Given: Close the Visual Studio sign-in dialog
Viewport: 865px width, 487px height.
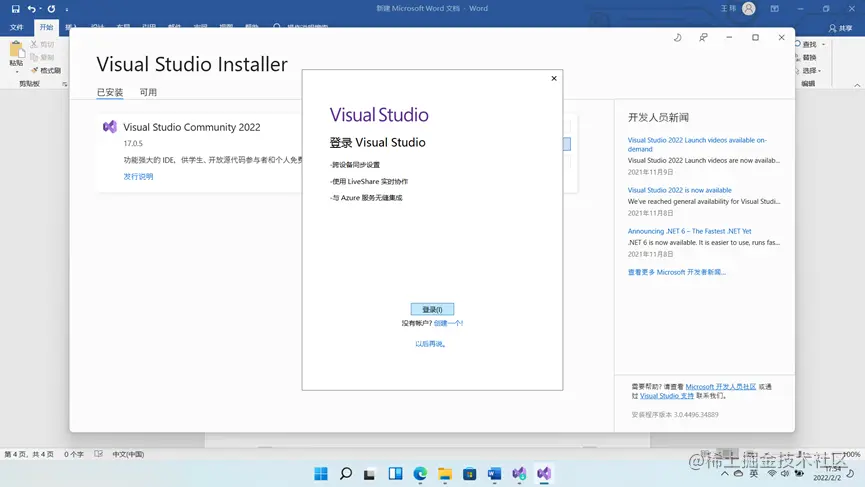Looking at the screenshot, I should pos(554,78).
